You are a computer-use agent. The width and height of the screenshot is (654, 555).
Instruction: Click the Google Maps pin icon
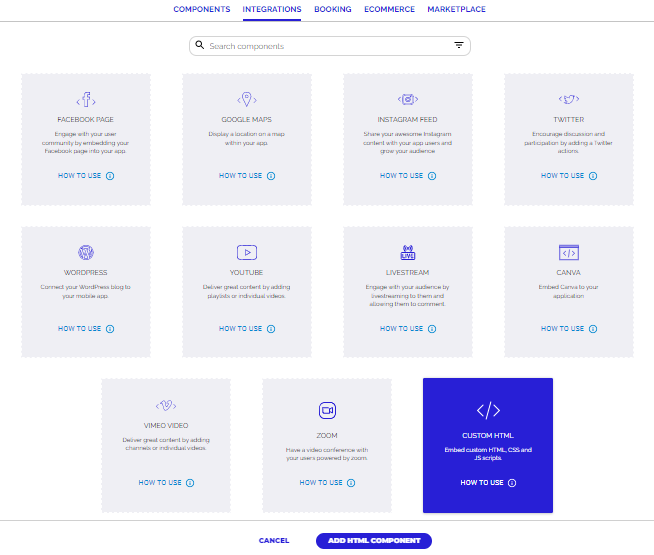pos(247,99)
